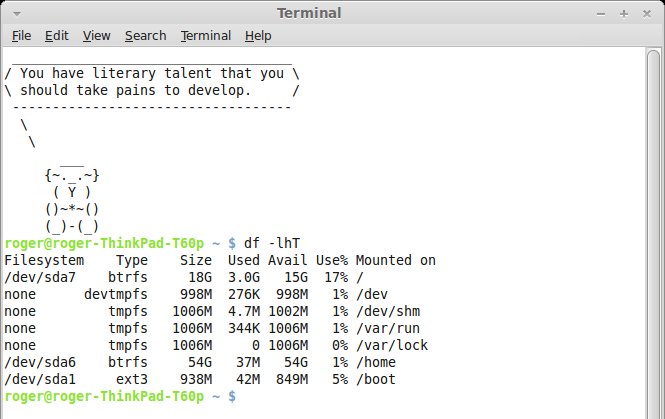Open the File menu
665x419 pixels.
pos(21,36)
